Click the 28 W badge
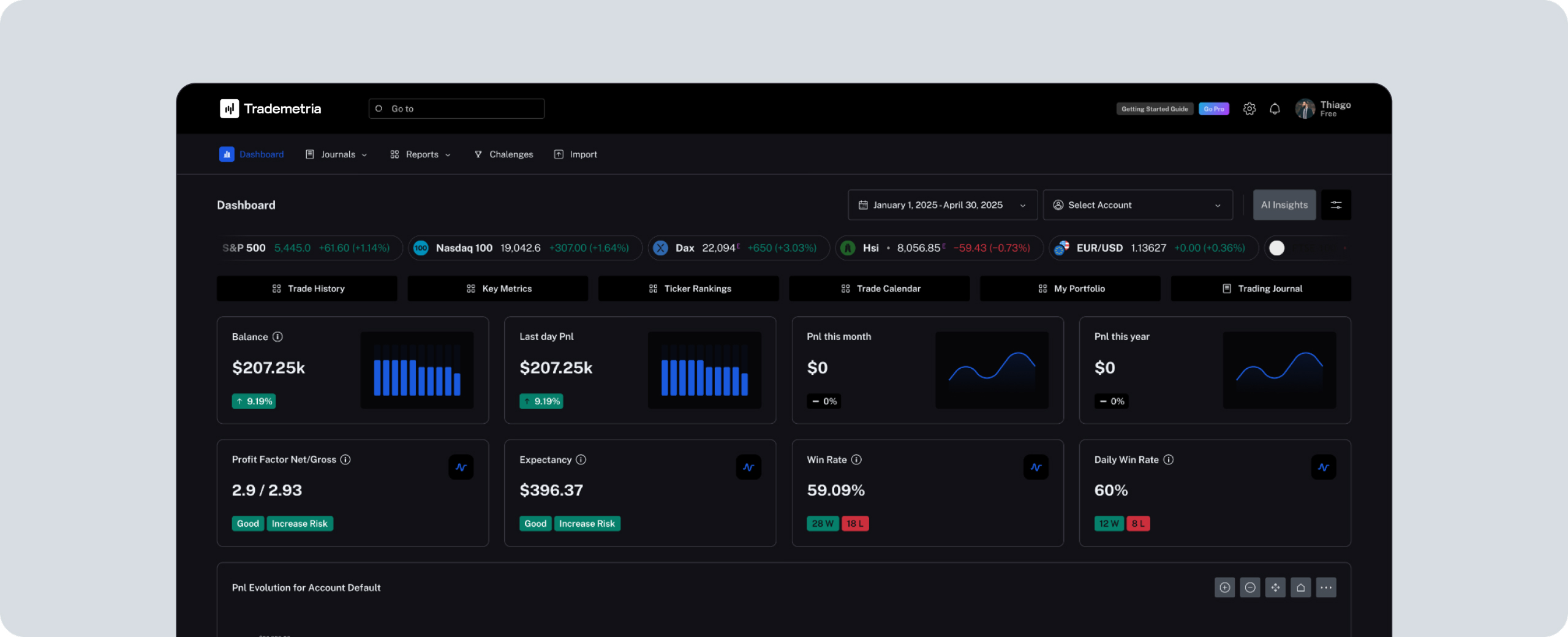This screenshot has height=637, width=1568. pyautogui.click(x=823, y=524)
